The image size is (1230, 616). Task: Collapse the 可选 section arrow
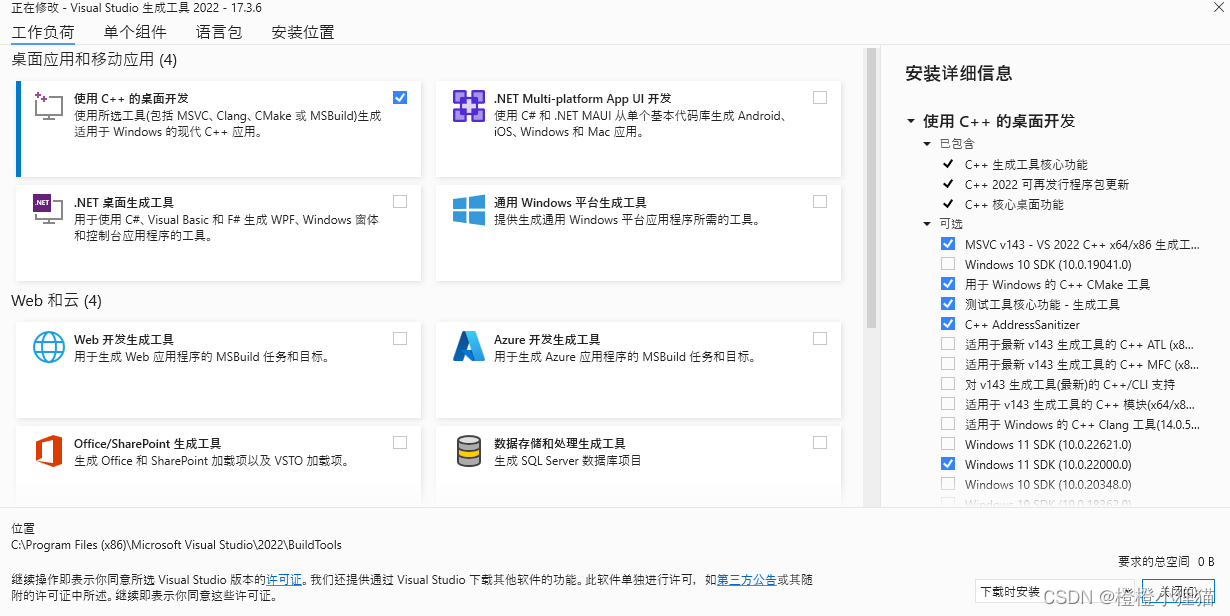(x=928, y=224)
